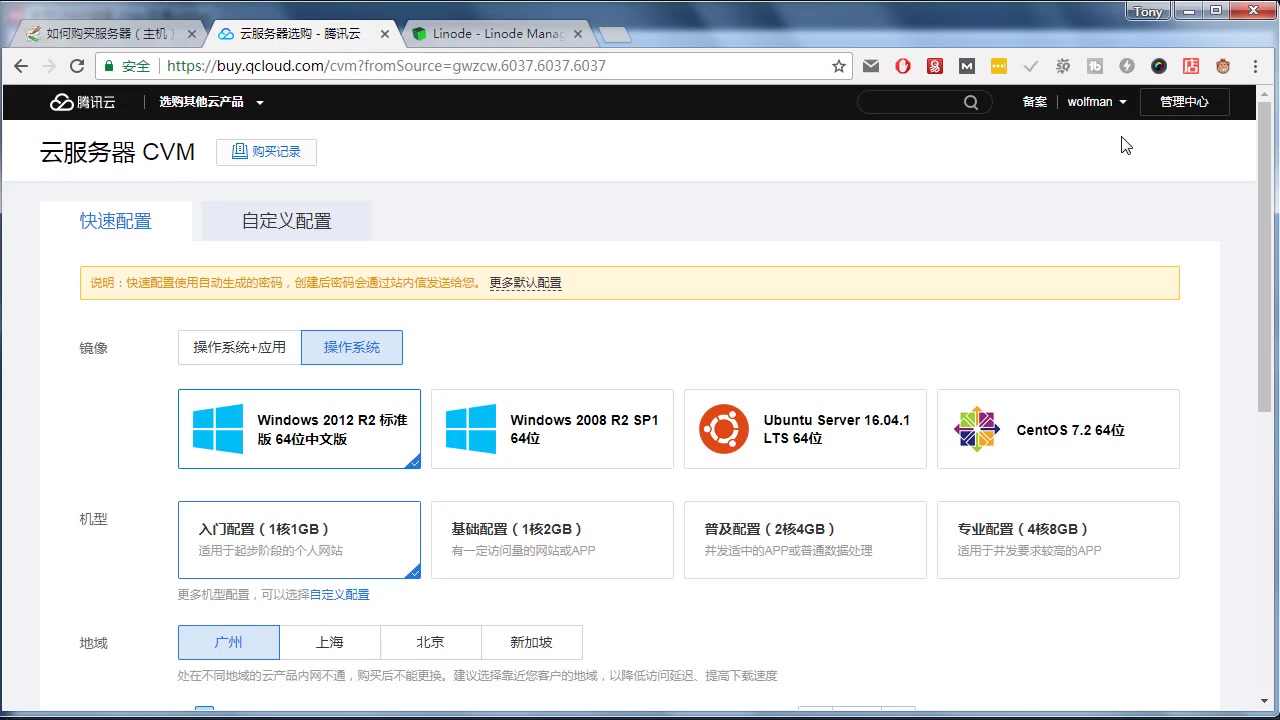Screen dimensions: 1280x720
Task: Select 入门配置 (1核1GB) machine type
Action: (x=299, y=540)
